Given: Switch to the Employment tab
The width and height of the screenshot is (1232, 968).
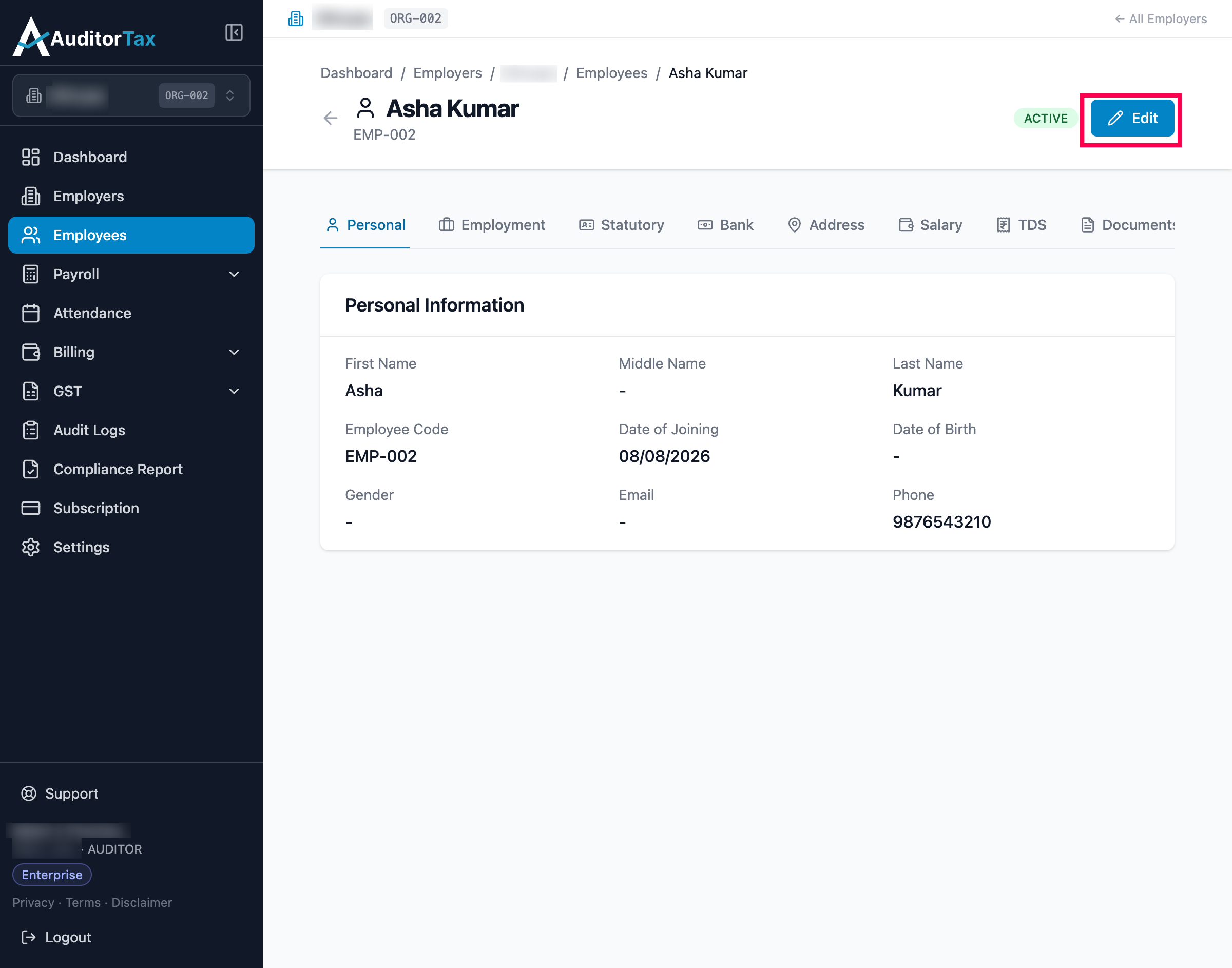Looking at the screenshot, I should coord(491,225).
